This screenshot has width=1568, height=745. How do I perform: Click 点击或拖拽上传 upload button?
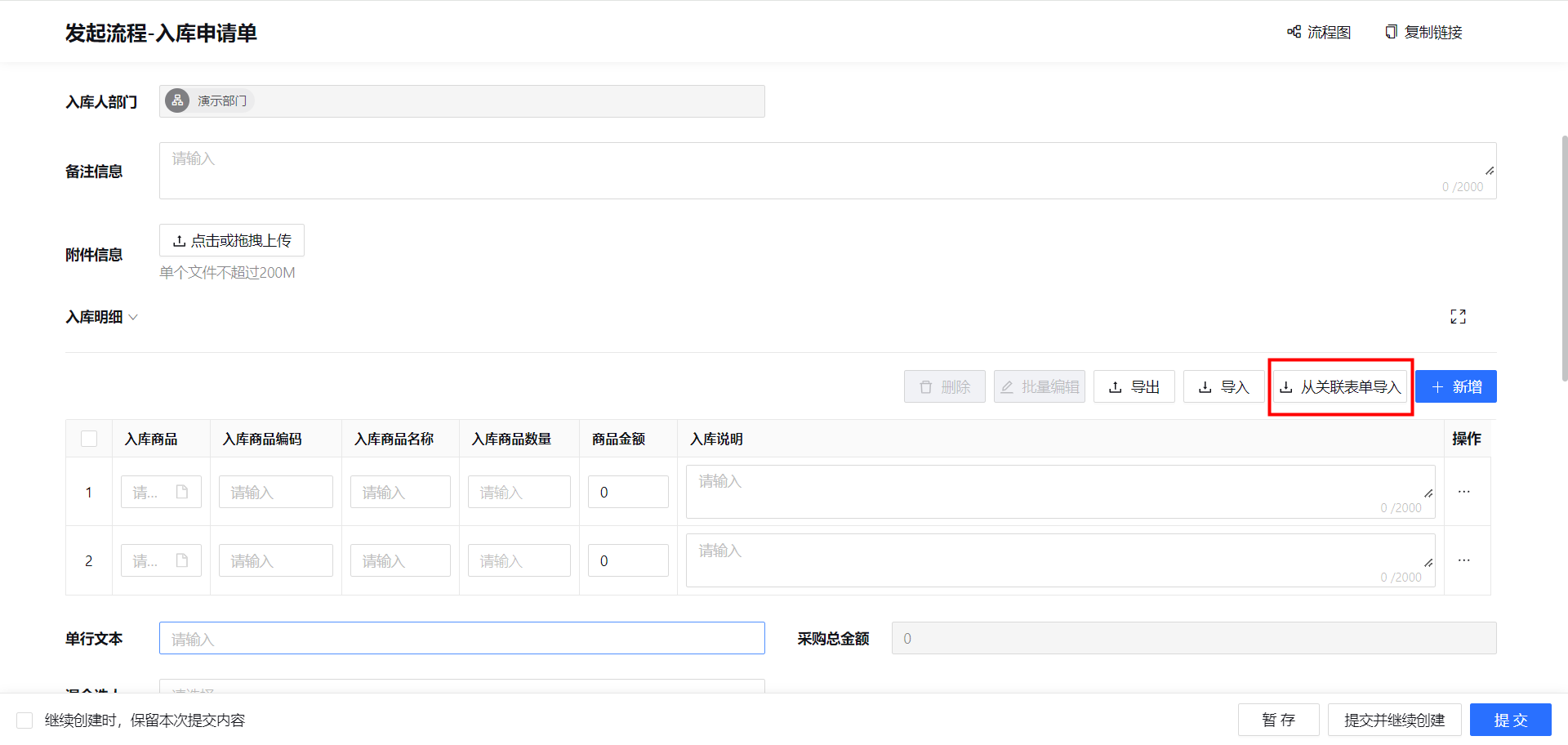pos(232,240)
